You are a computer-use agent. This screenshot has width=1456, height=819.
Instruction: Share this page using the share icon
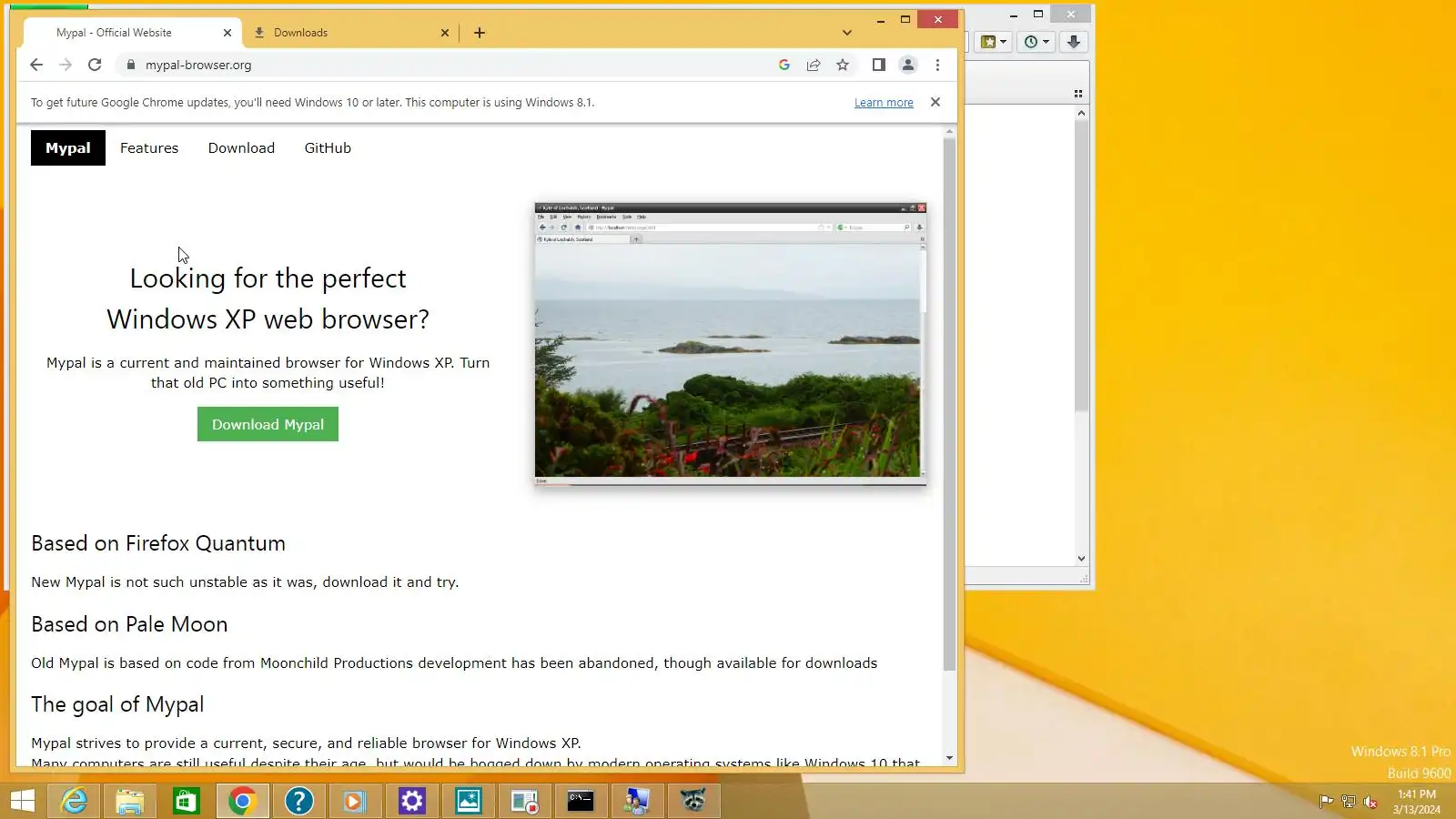(x=814, y=65)
